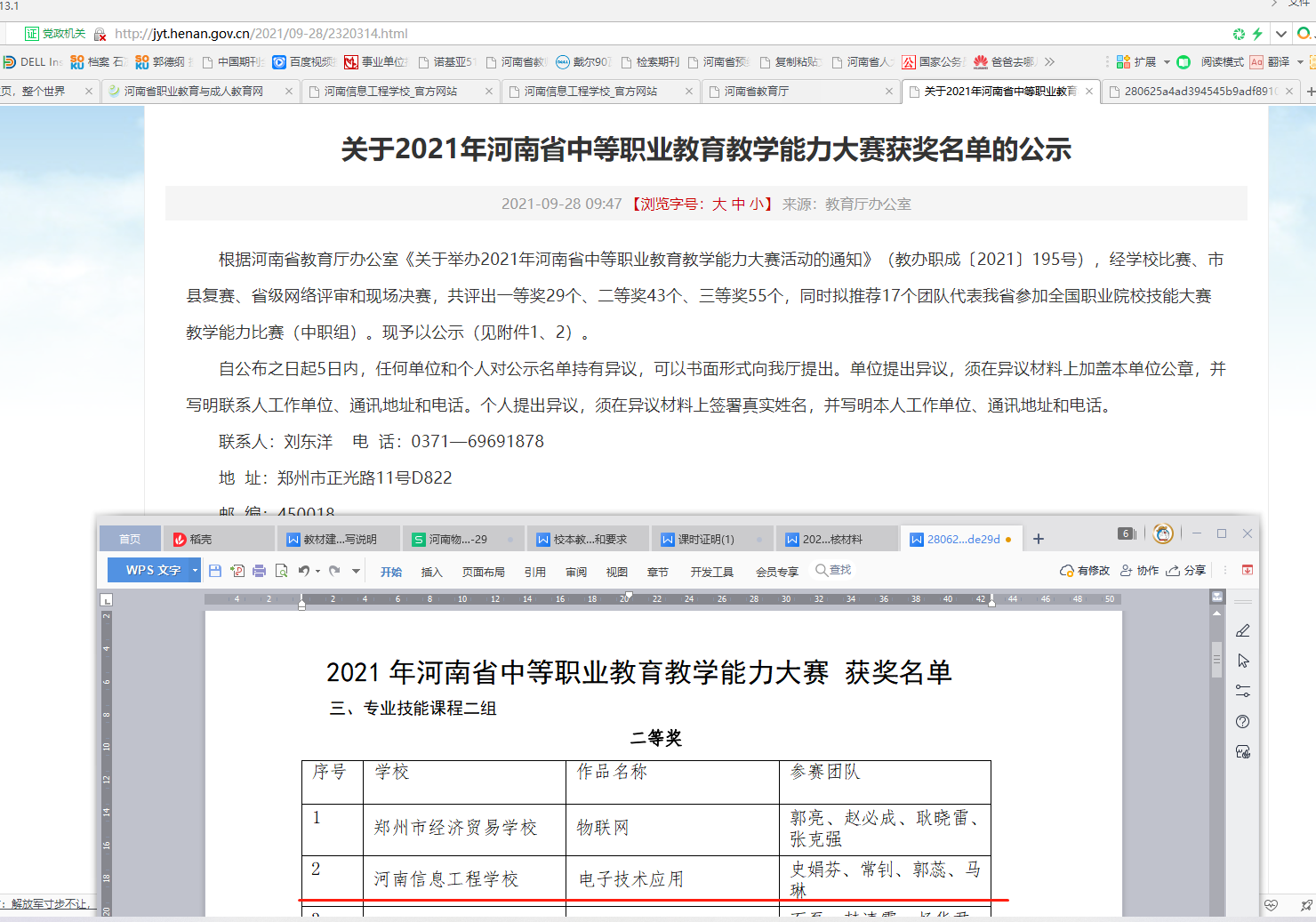Open the 插入 ribbon tab
This screenshot has height=922, width=1316.
pyautogui.click(x=431, y=572)
